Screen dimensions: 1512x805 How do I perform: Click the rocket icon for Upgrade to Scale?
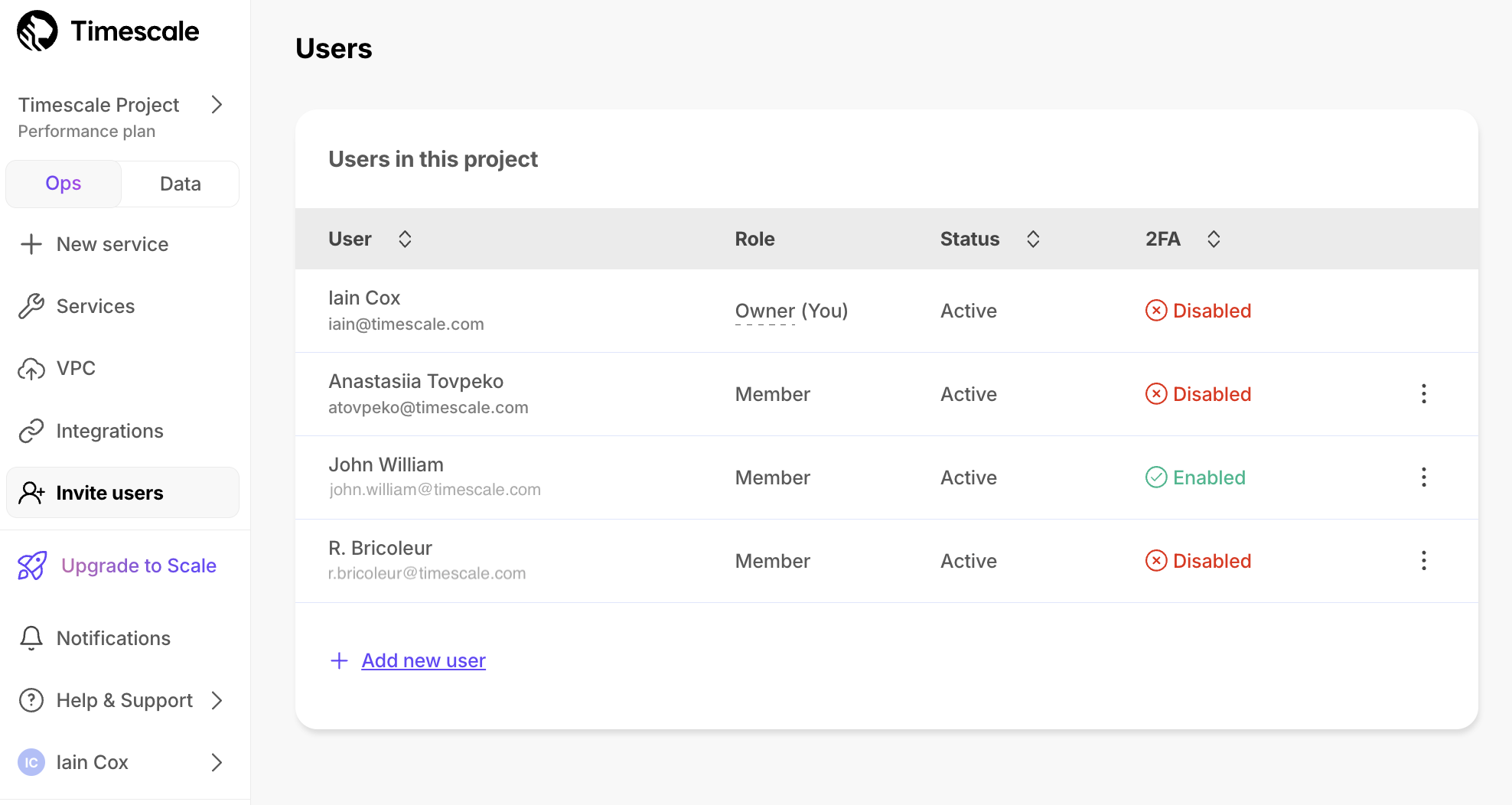33,565
